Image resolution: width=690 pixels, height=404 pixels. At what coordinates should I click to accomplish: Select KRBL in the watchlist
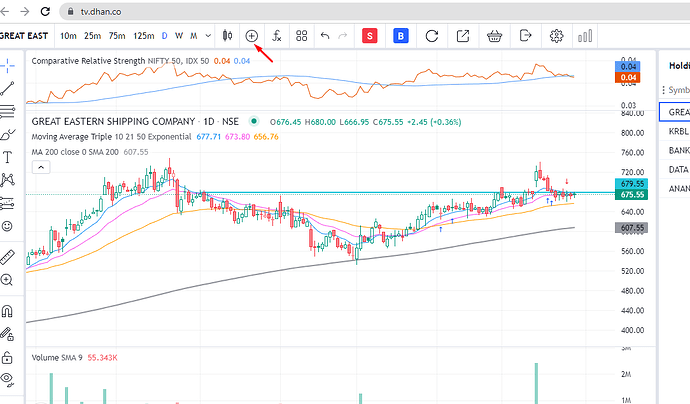coord(675,131)
